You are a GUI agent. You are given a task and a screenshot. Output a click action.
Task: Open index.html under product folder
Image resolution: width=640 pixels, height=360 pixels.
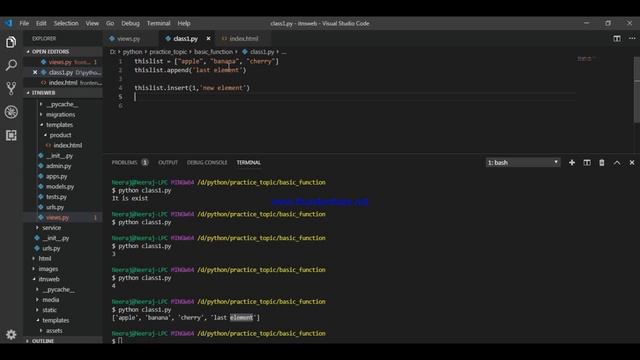[67, 145]
